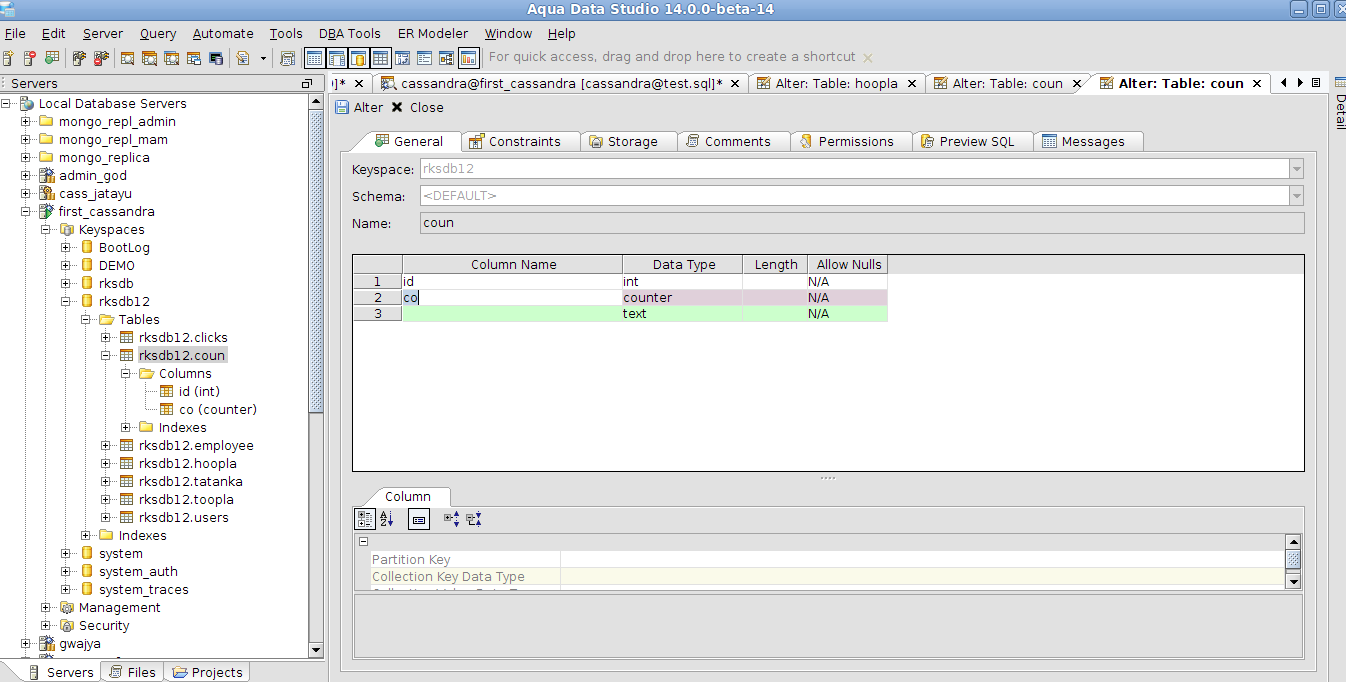
Task: Click the expand all properties icon
Action: pos(451,519)
